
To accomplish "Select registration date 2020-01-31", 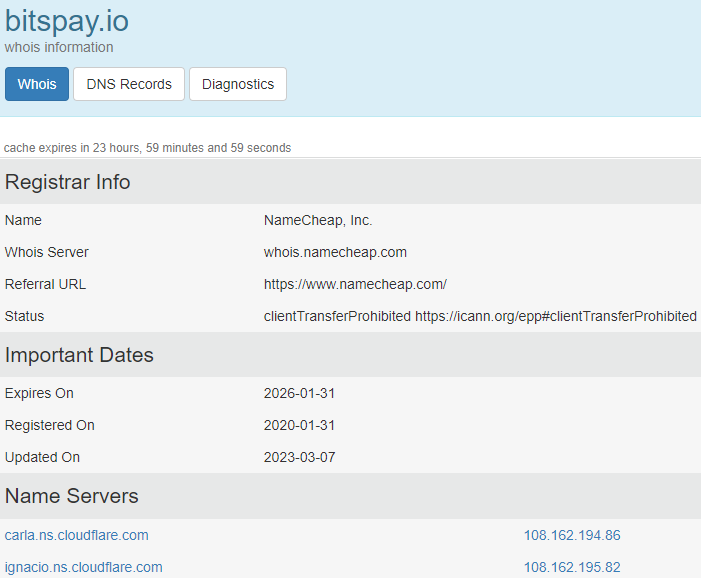I will (299, 425).
